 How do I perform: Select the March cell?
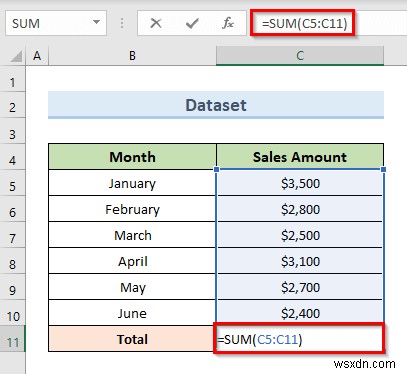click(132, 235)
